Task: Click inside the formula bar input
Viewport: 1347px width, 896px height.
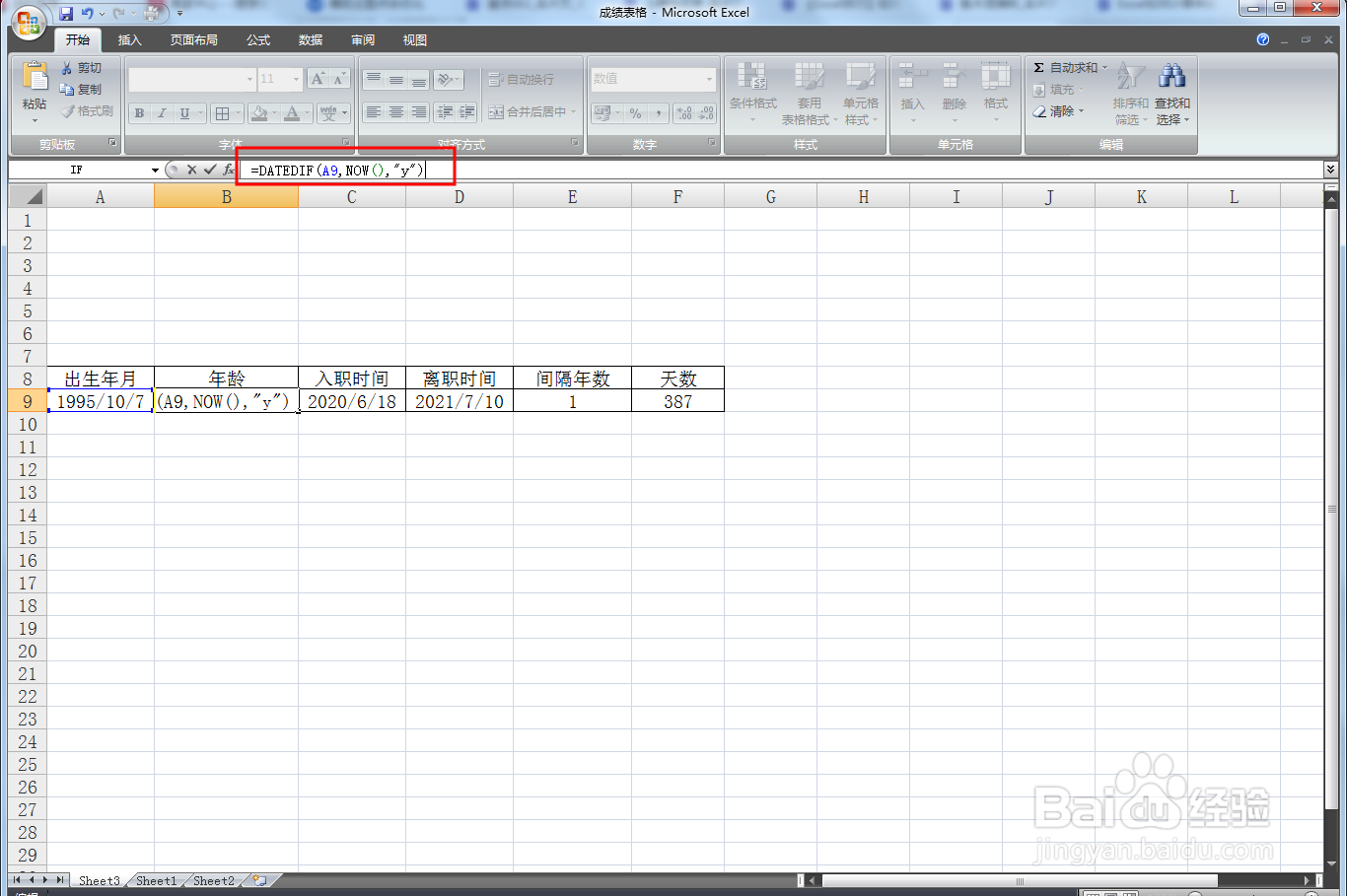Action: [781, 170]
